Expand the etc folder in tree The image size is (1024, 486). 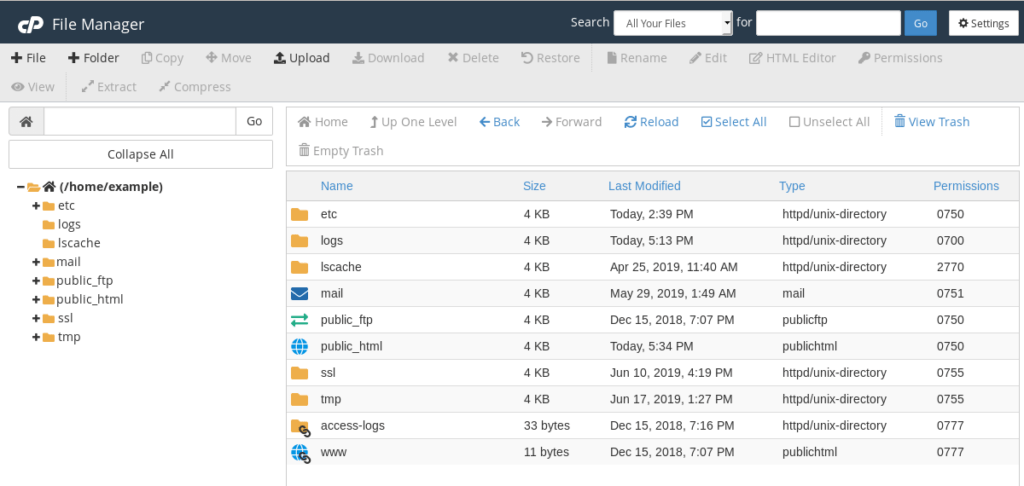36,206
